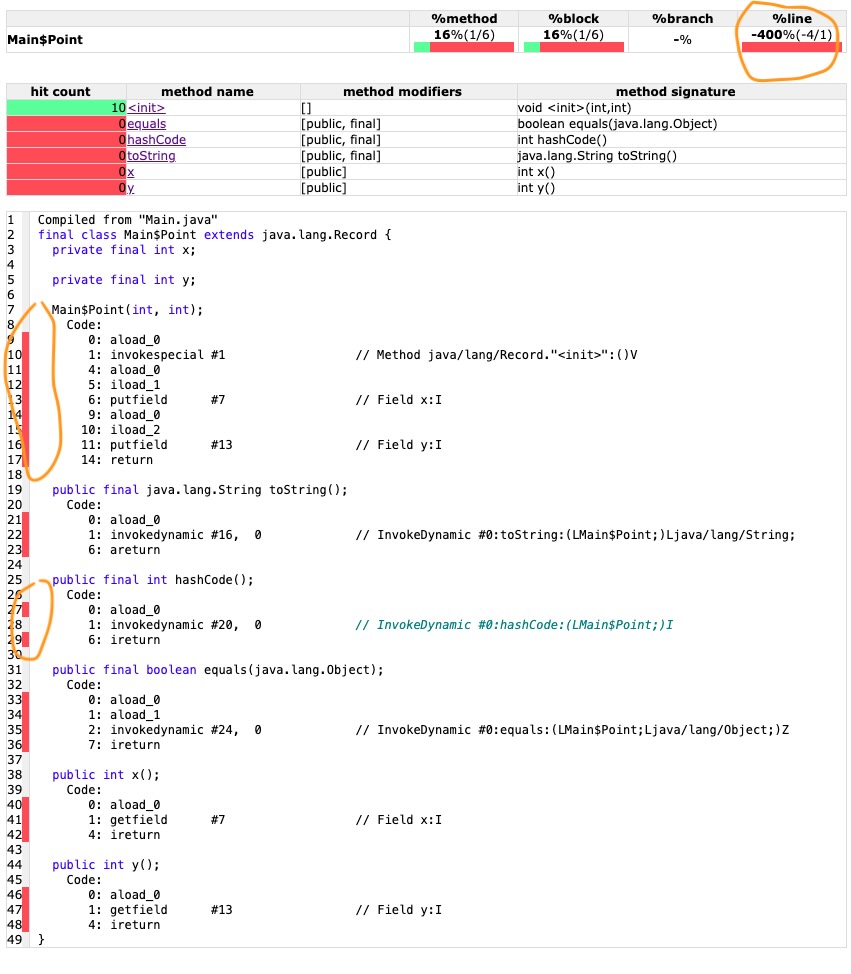This screenshot has width=851, height=974.
Task: Select the method signature column header
Action: (680, 91)
